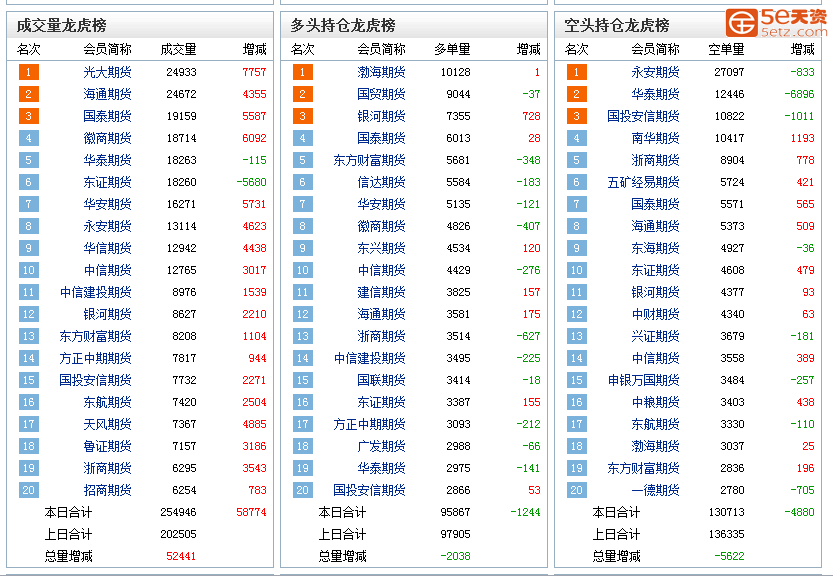Click 方正中期期货 in 成交量龙虎榜 table
This screenshot has width=833, height=576.
(96, 358)
